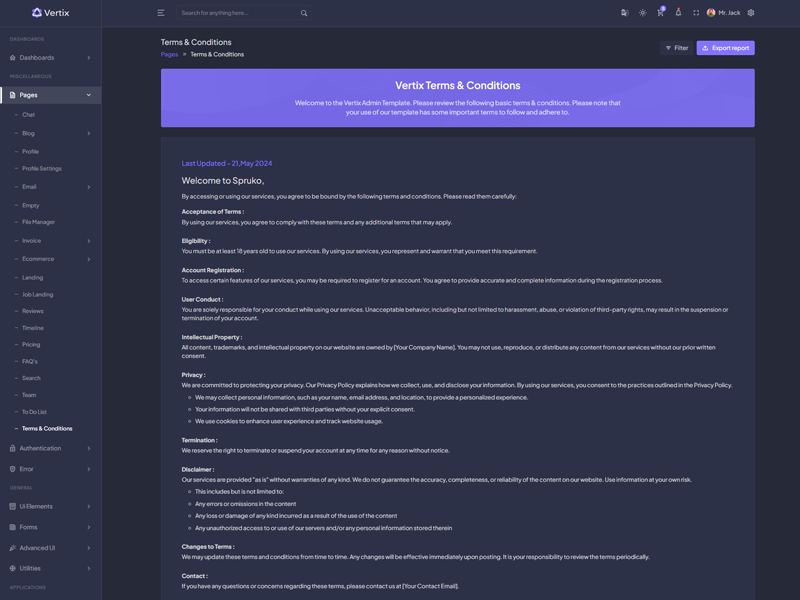Click the Filter button
800x600 pixels.
coord(677,48)
